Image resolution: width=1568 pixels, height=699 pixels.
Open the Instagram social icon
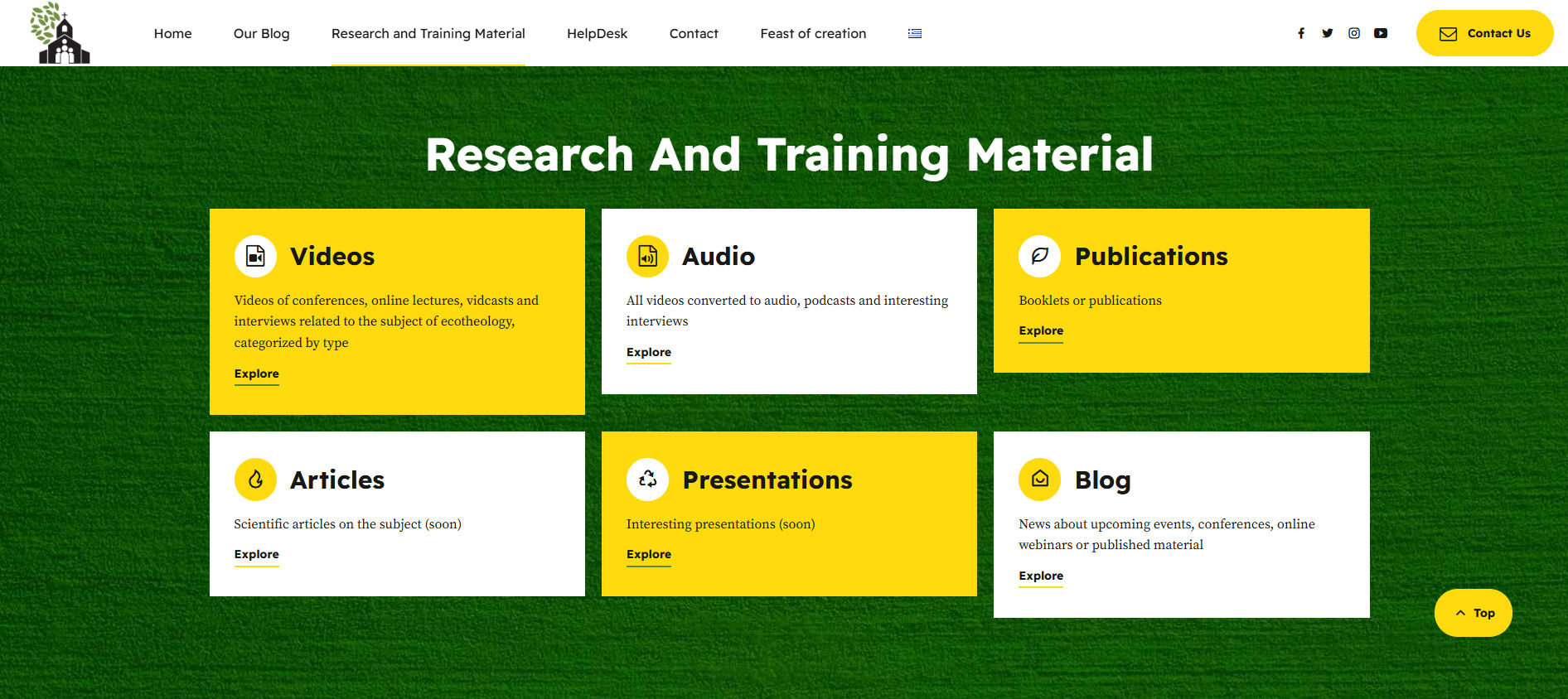pos(1354,33)
